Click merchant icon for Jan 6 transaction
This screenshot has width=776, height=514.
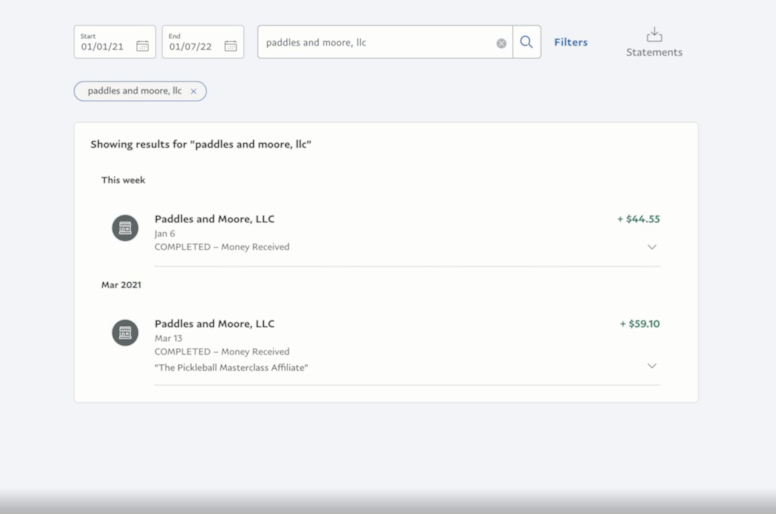pyautogui.click(x=125, y=228)
